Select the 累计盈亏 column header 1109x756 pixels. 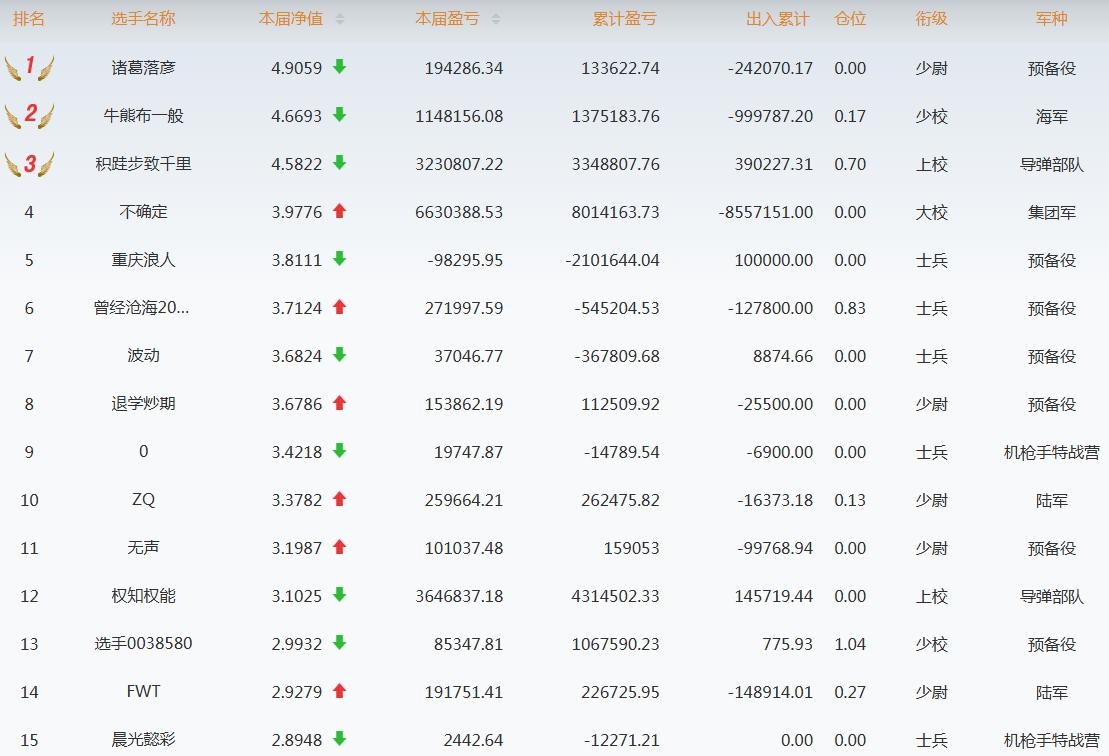pos(625,19)
